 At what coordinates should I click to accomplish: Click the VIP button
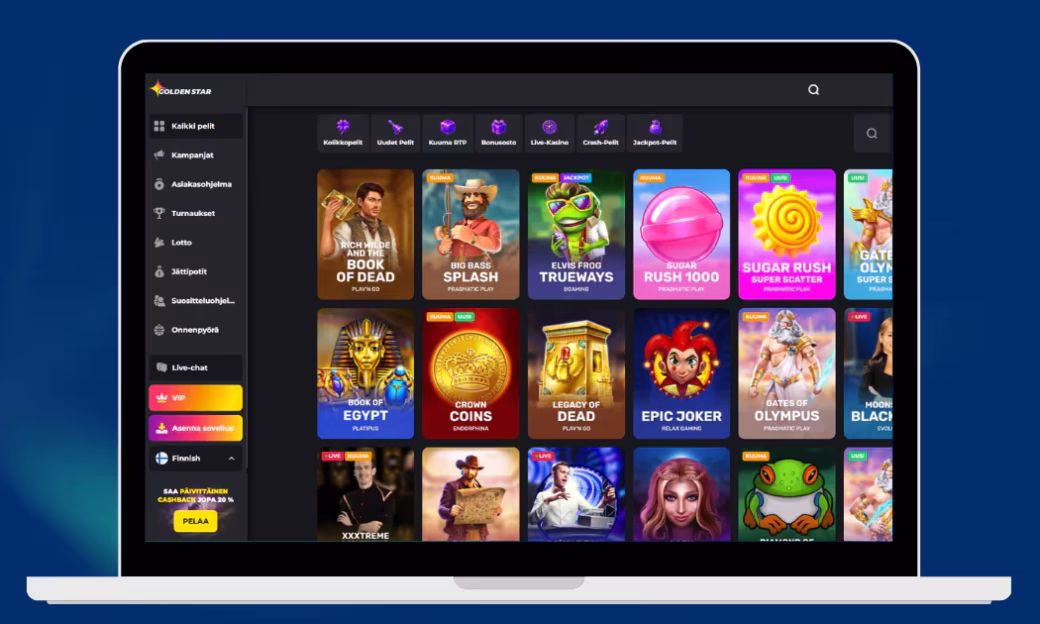pyautogui.click(x=196, y=398)
